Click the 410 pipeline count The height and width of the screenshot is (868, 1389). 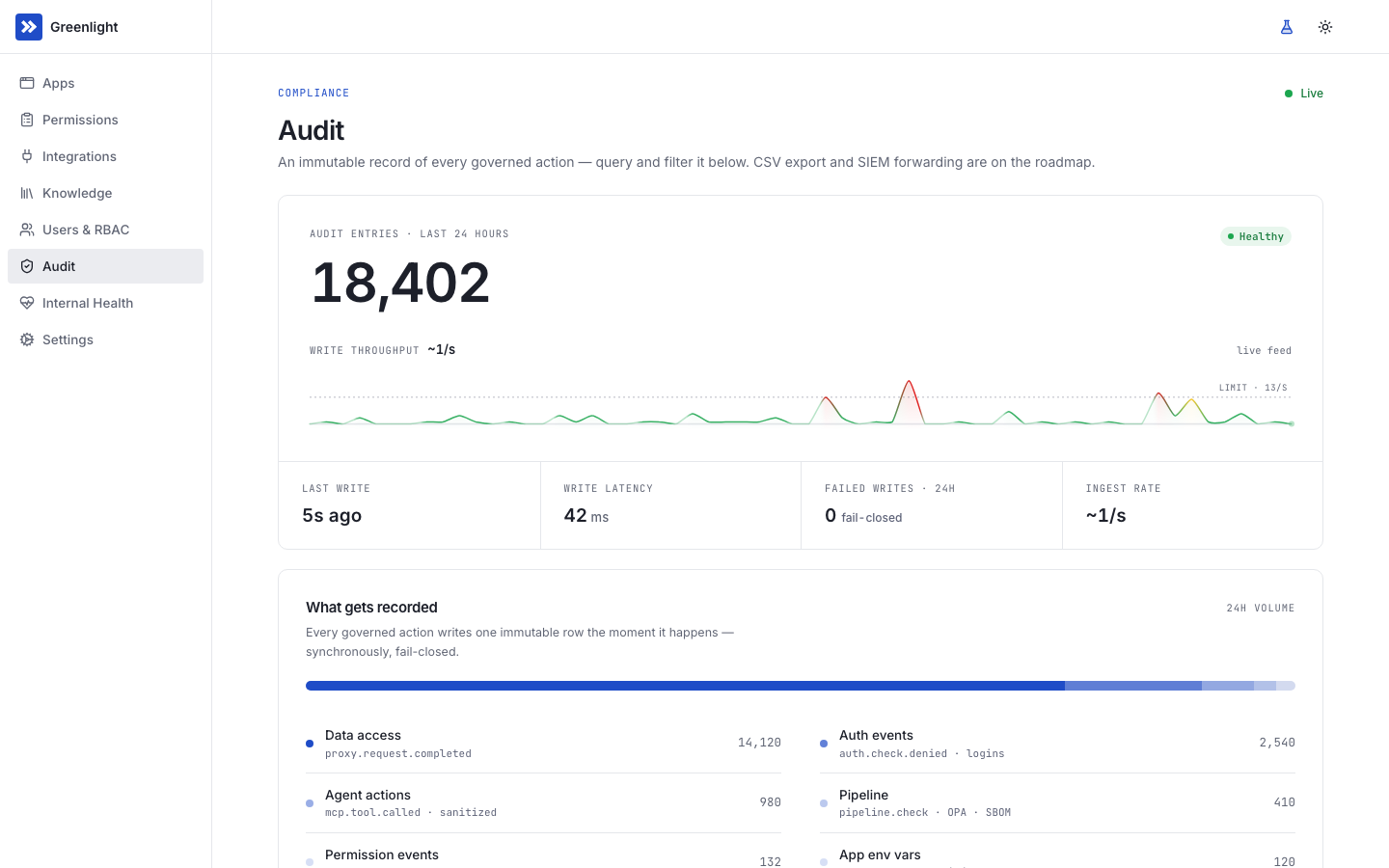click(1284, 802)
